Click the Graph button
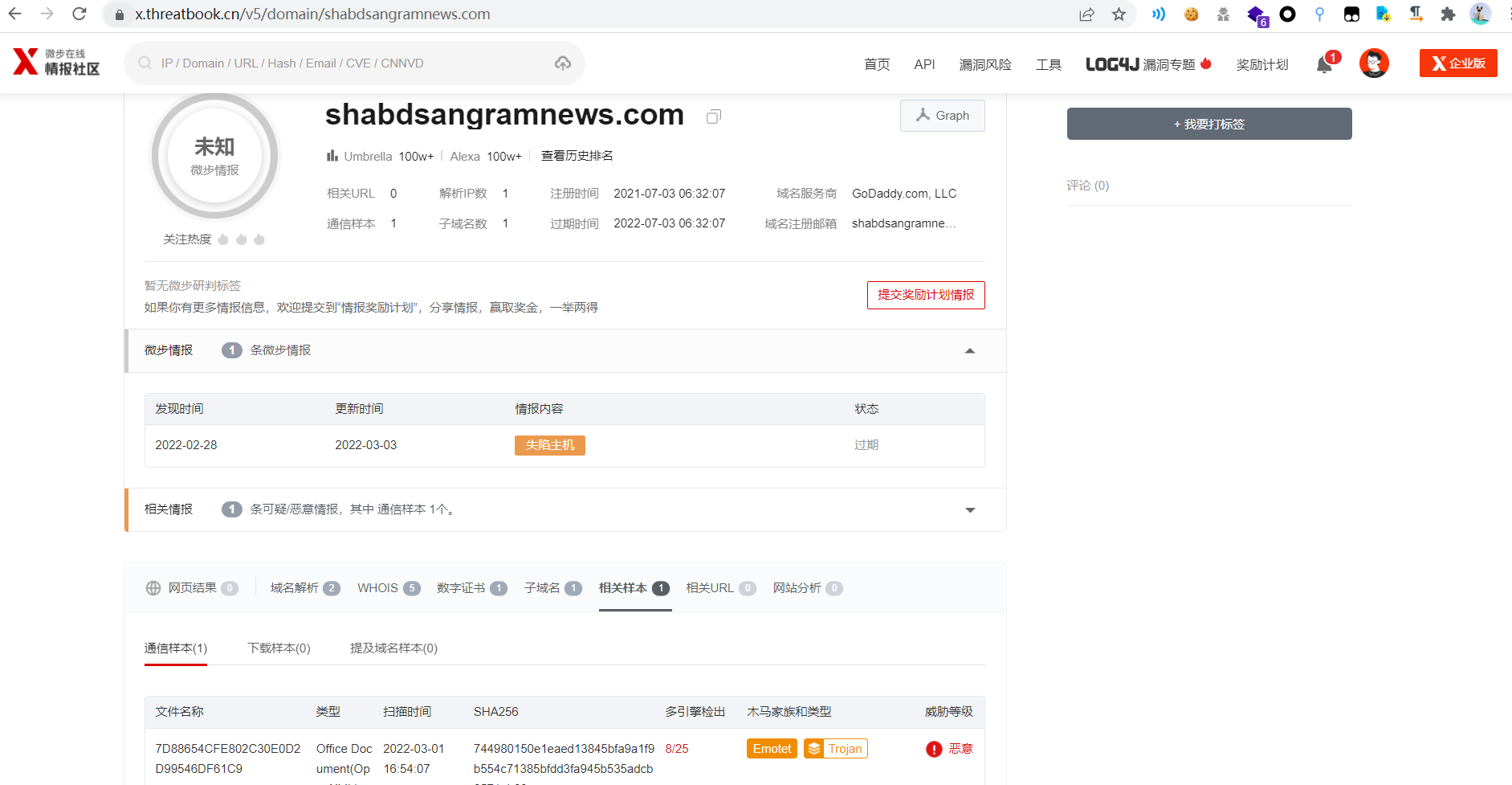 click(x=942, y=116)
